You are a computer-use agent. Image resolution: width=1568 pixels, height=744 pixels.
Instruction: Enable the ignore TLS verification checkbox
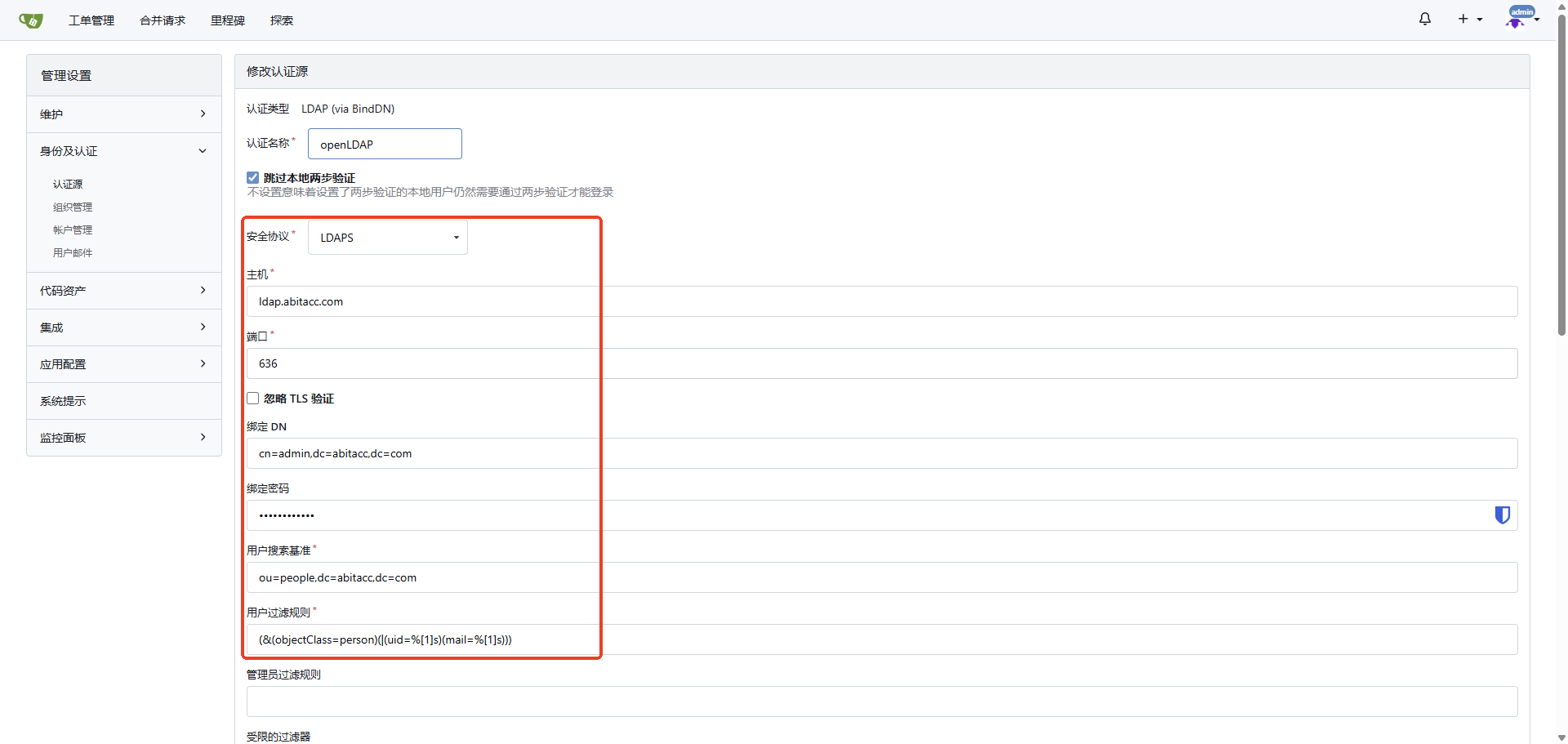[x=253, y=399]
